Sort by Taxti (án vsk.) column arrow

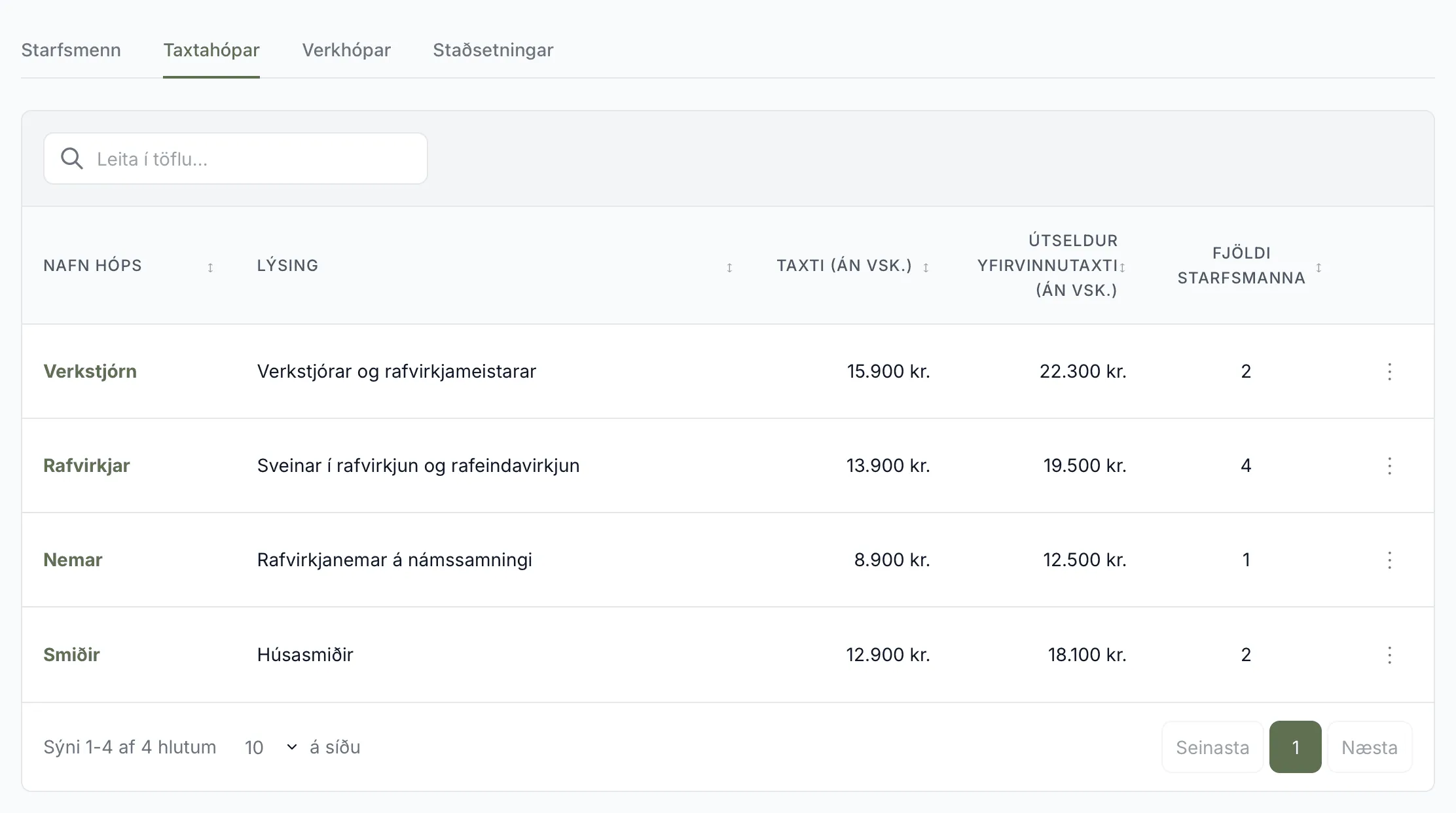click(x=926, y=268)
